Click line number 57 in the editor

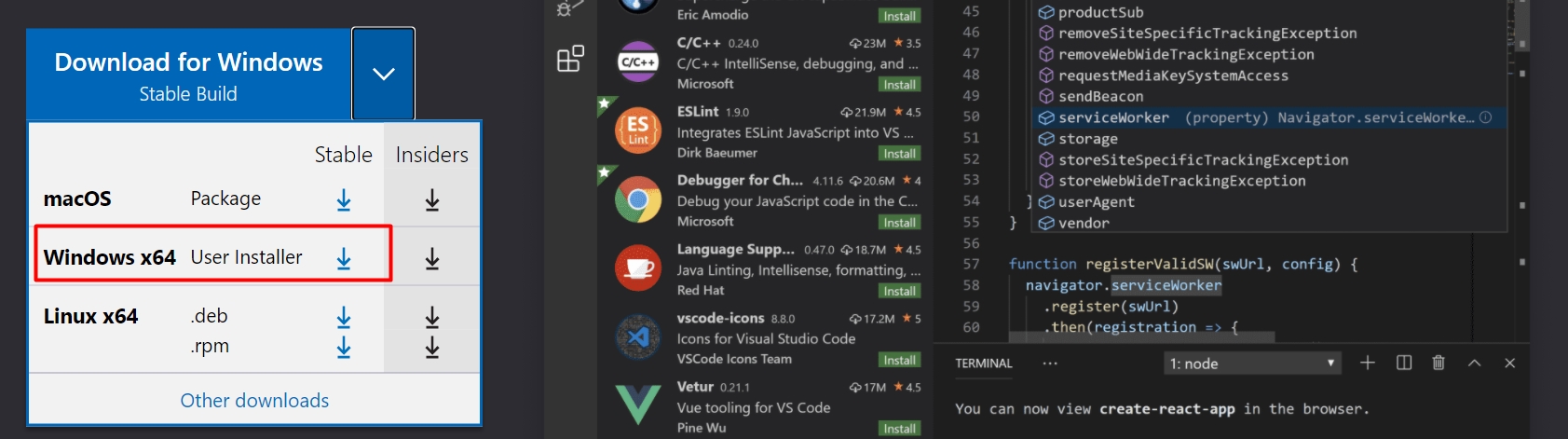pyautogui.click(x=971, y=264)
